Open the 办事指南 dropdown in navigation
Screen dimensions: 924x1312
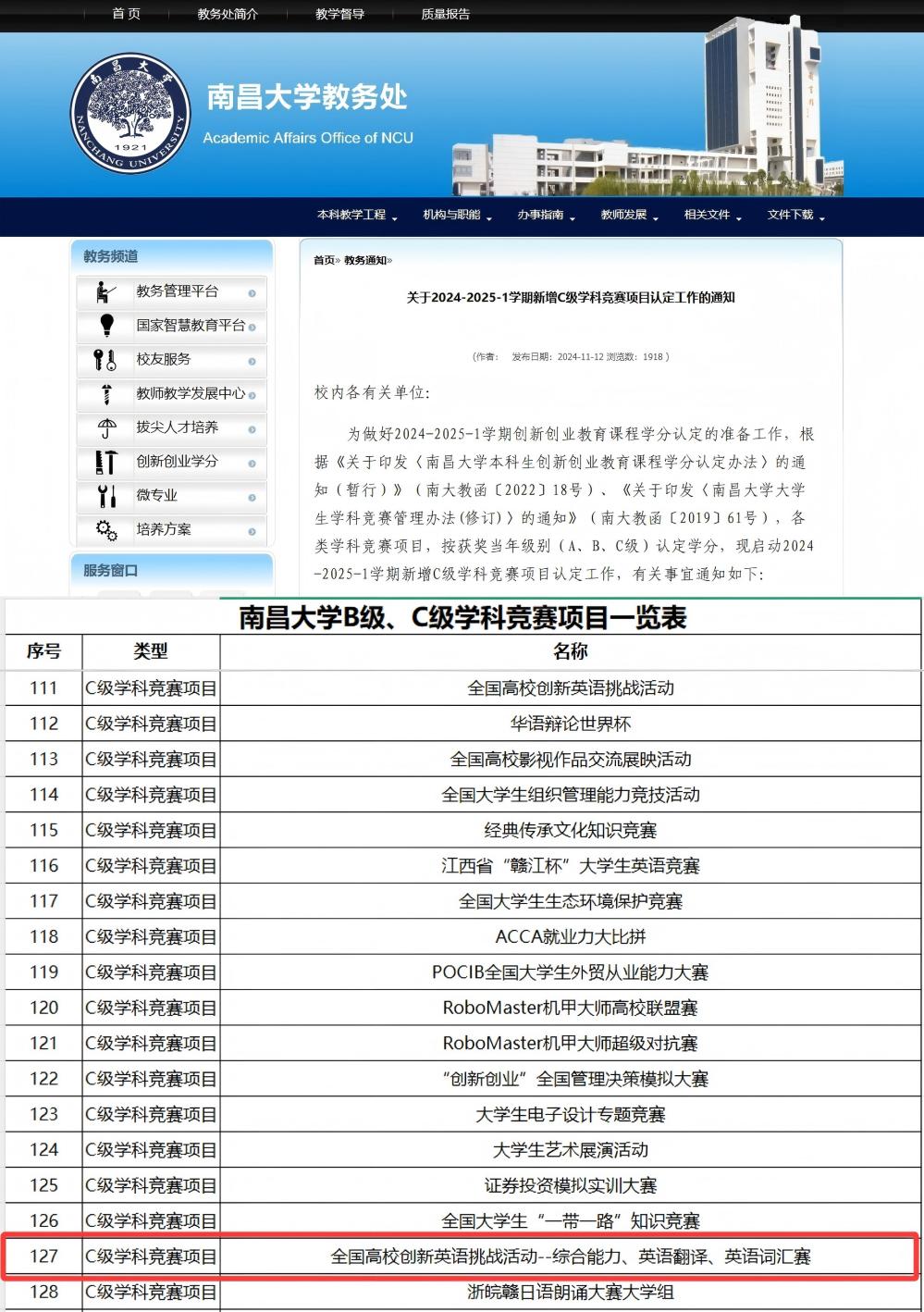tap(546, 216)
